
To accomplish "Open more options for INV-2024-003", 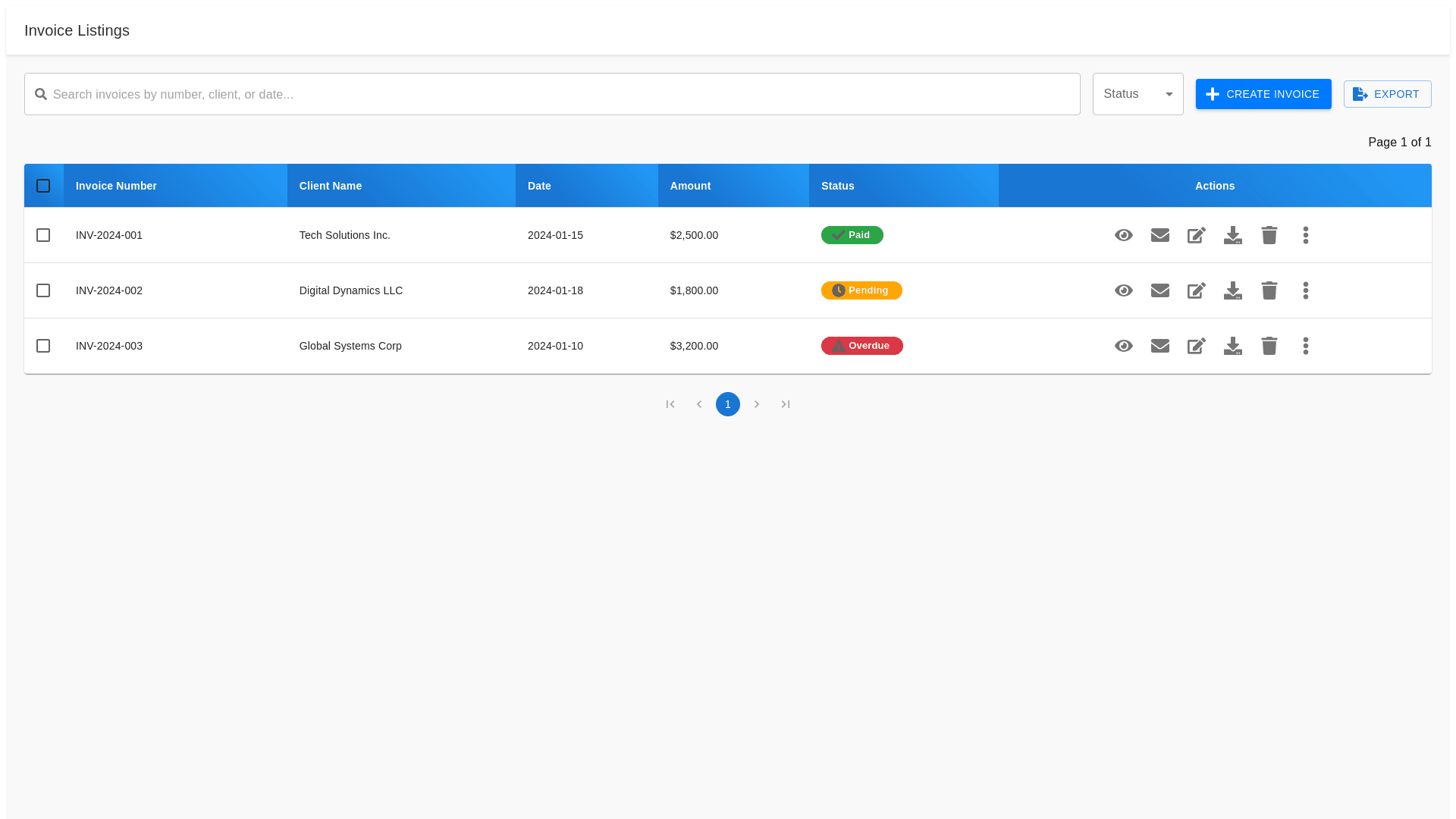I will point(1306,346).
